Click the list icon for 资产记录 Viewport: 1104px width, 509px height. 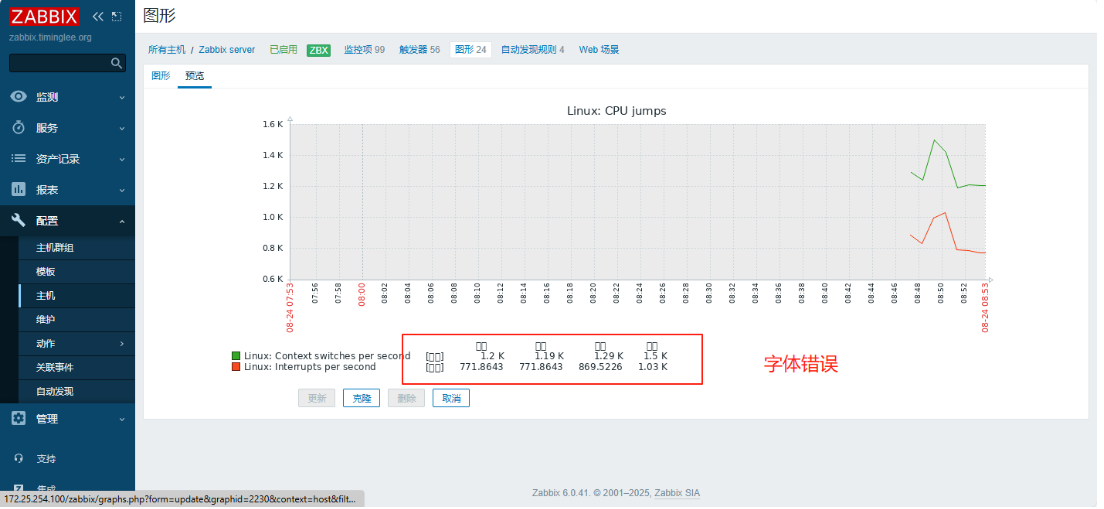19,159
